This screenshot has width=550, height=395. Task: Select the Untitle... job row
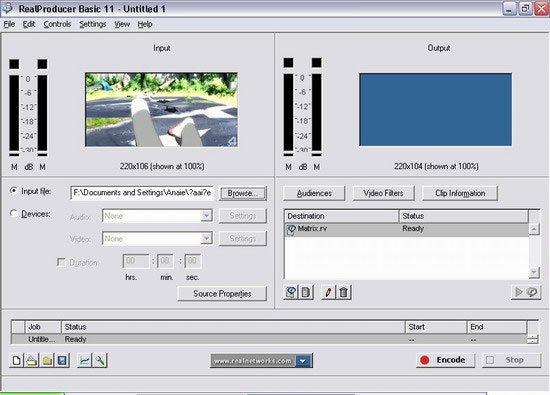(x=269, y=339)
